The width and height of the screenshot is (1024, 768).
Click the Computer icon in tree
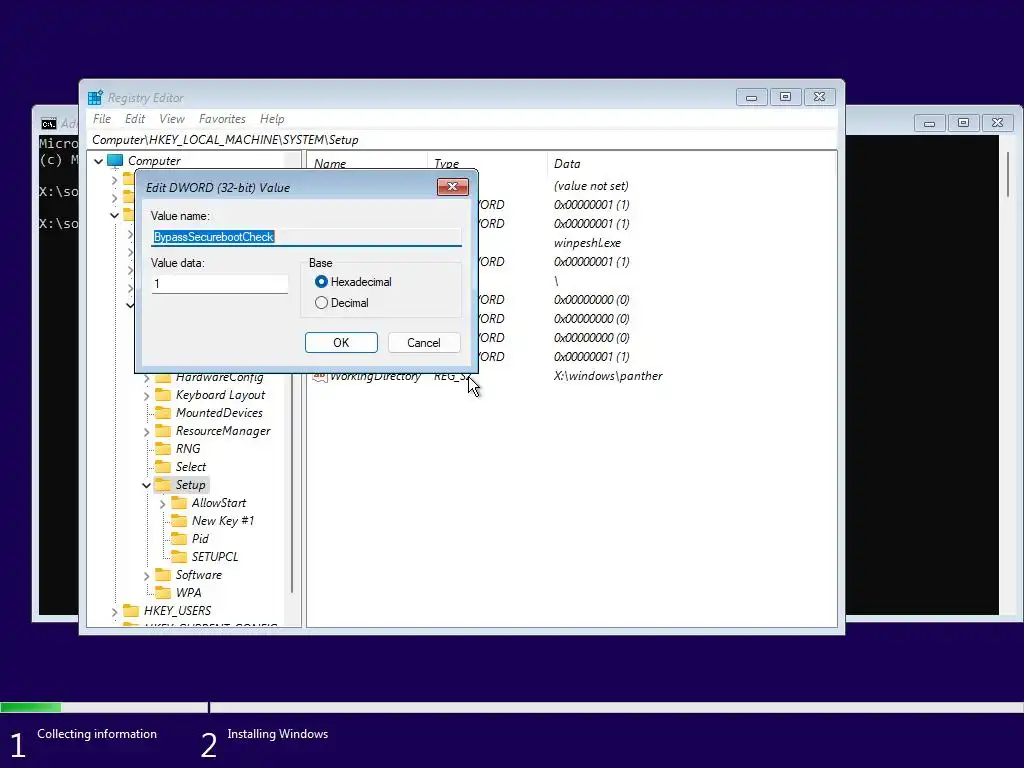pyautogui.click(x=115, y=160)
